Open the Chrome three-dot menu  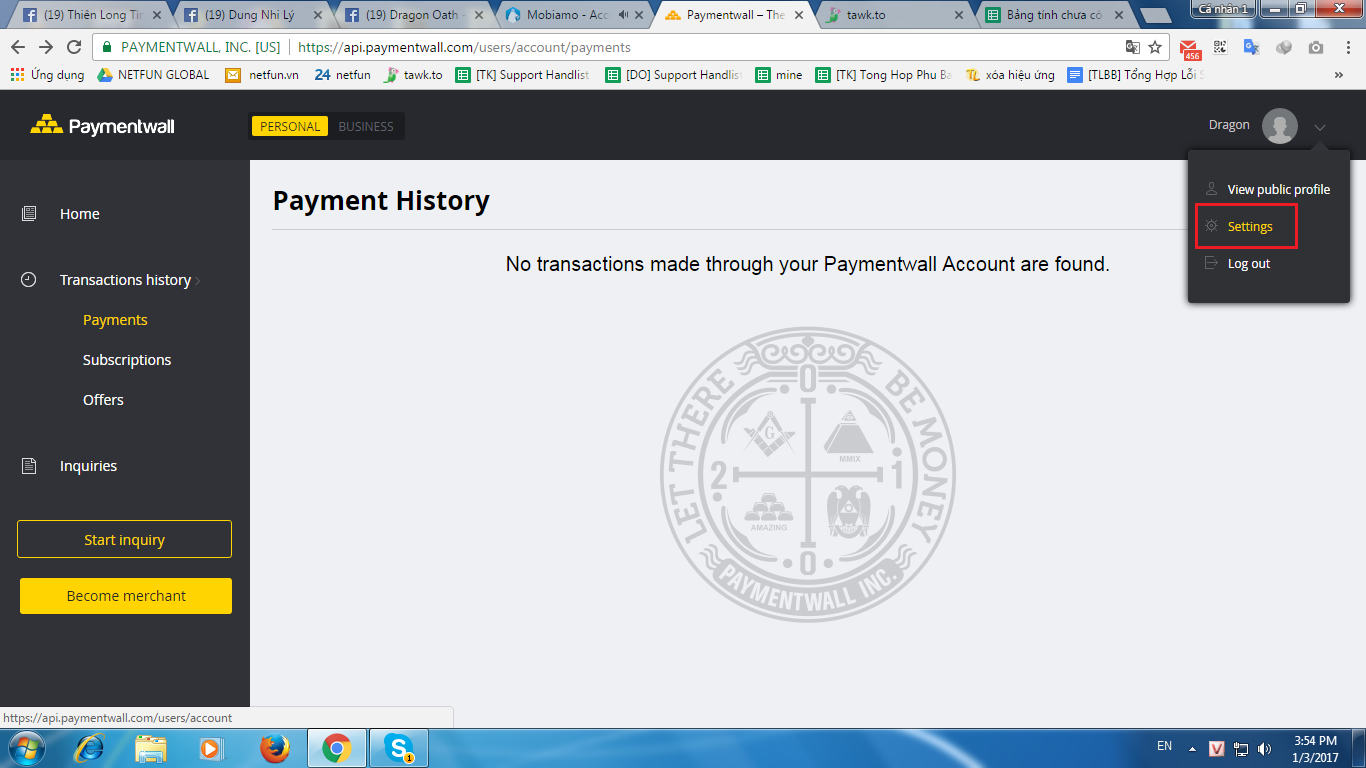tap(1348, 47)
